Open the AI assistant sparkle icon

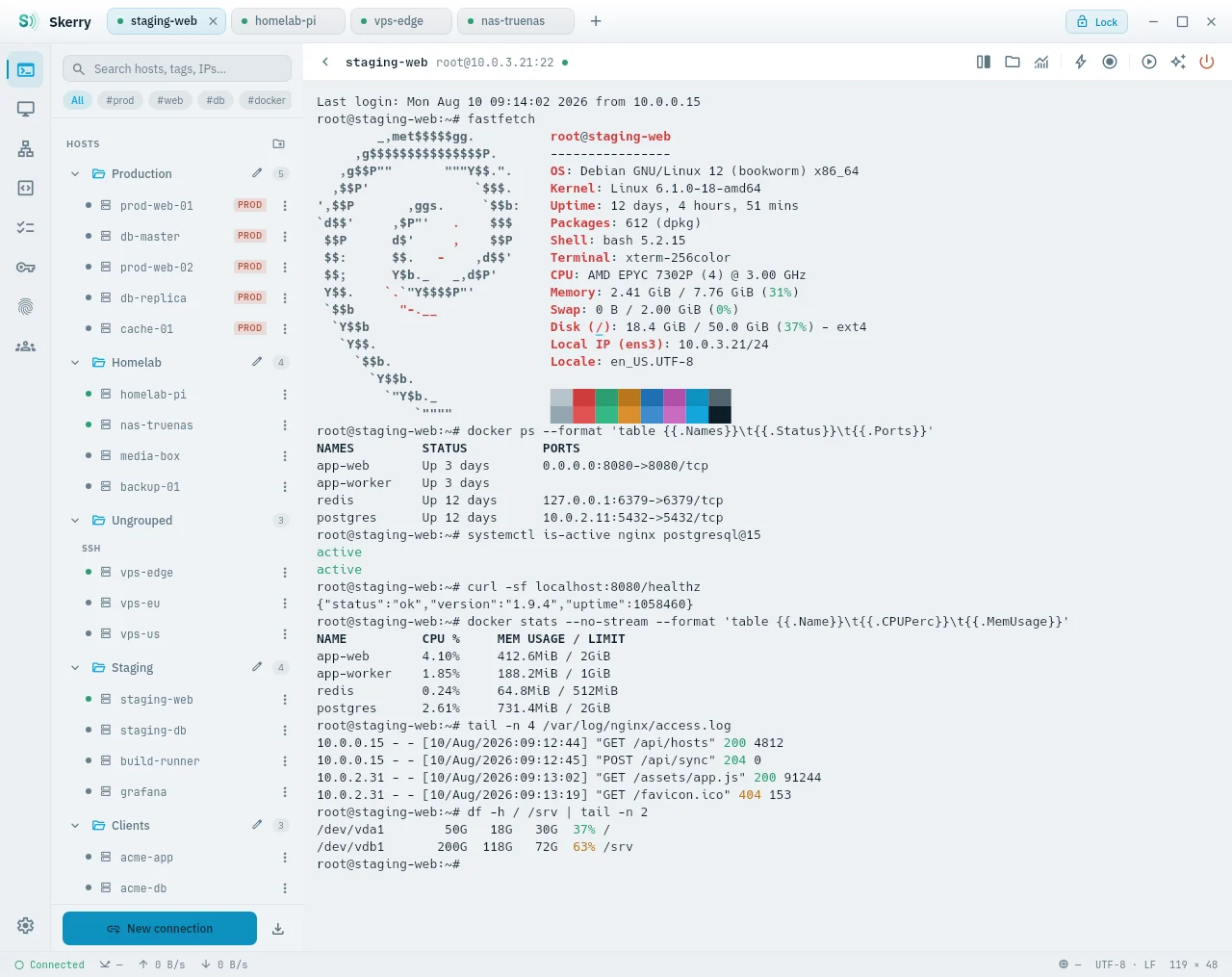click(x=1178, y=62)
